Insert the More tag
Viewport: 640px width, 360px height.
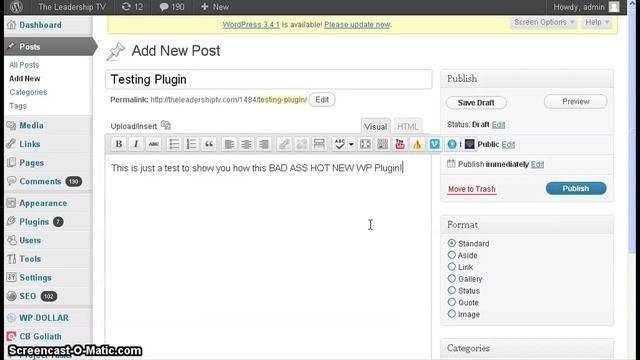(x=319, y=144)
